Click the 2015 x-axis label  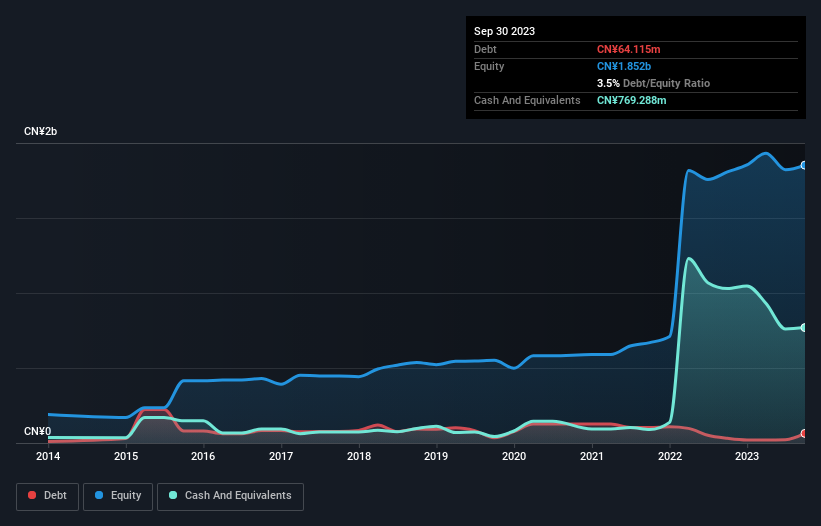[x=126, y=456]
